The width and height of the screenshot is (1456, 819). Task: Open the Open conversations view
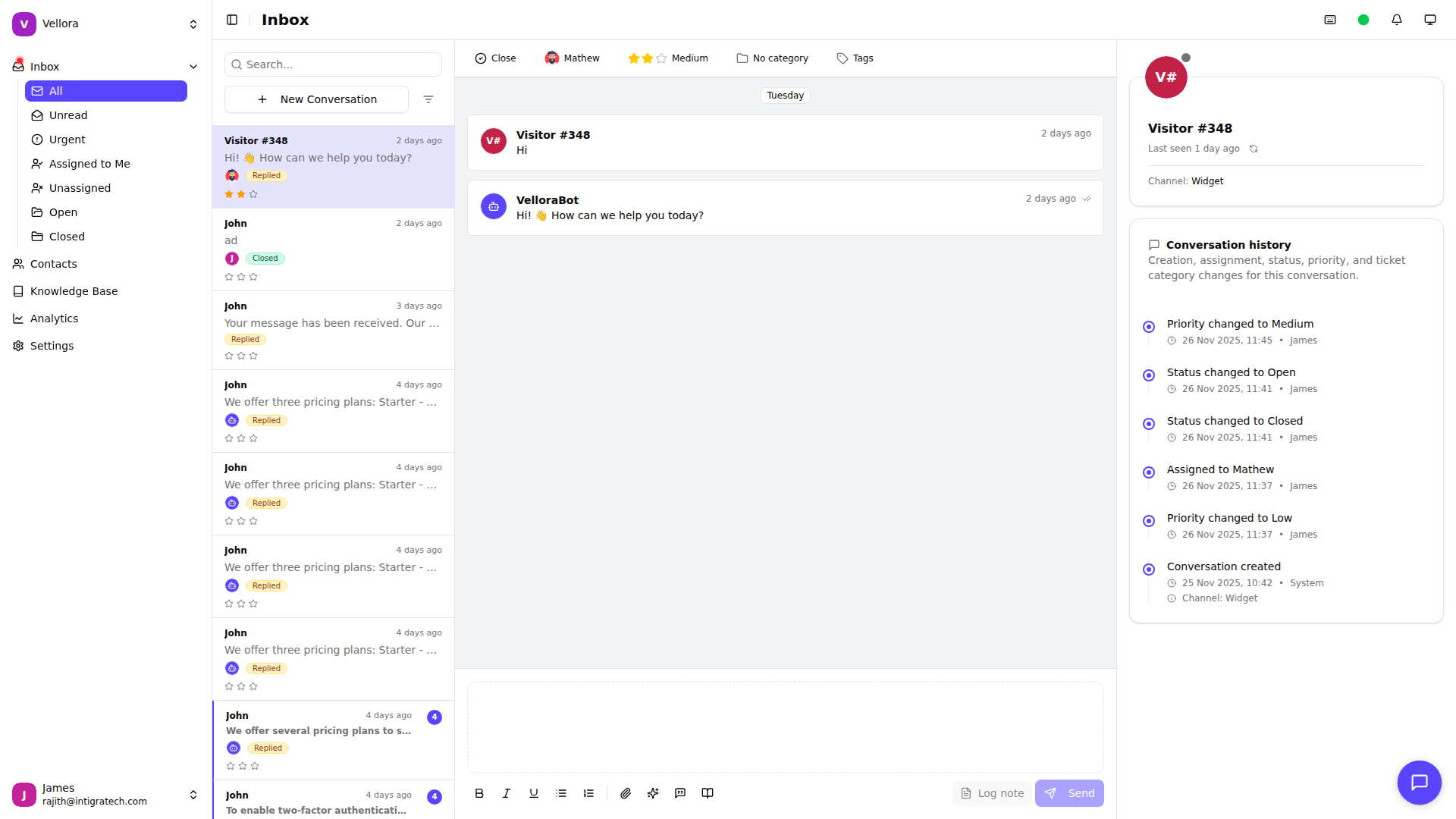click(x=106, y=212)
